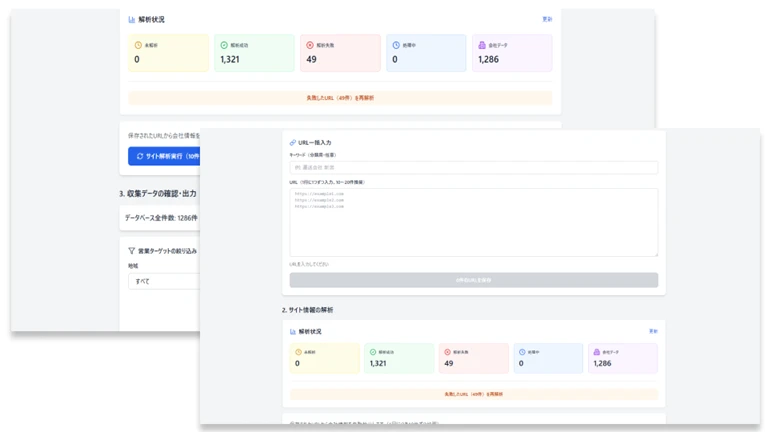Click the orange 失敗したURL再解析 bar in front window

pos(474,394)
